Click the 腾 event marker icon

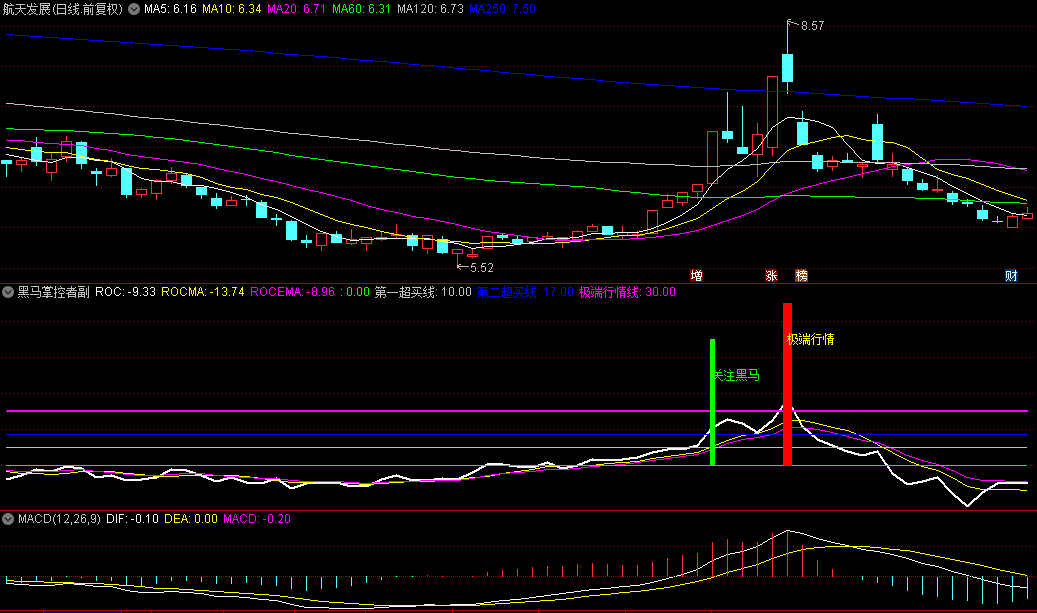[801, 275]
